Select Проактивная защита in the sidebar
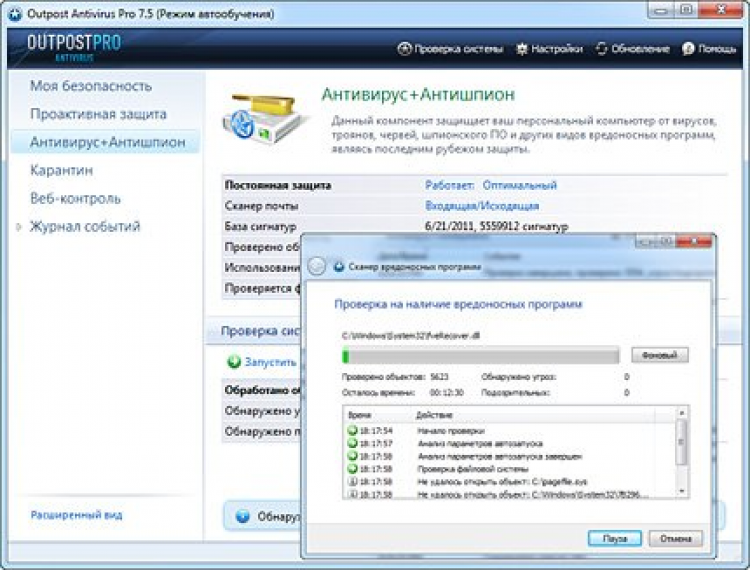The height and width of the screenshot is (570, 750). click(98, 114)
